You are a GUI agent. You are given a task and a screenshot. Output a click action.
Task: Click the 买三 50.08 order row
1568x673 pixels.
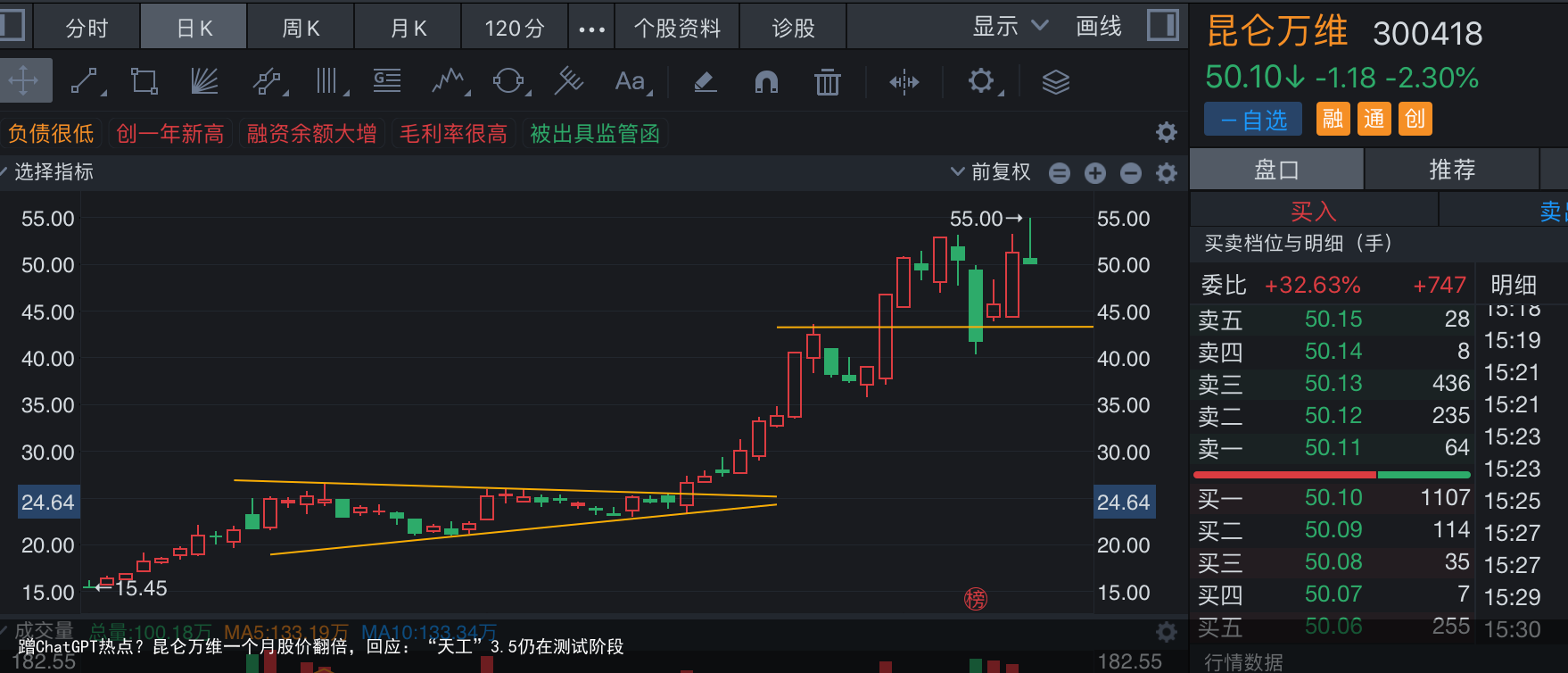1333,561
